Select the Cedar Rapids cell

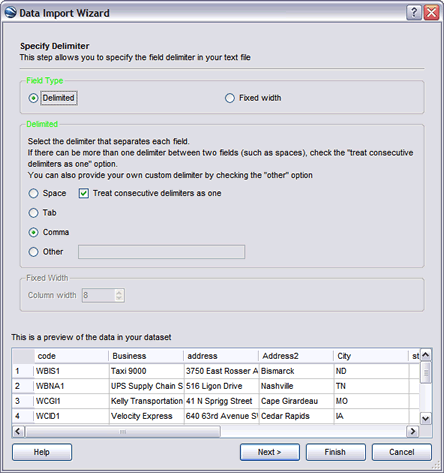[x=296, y=416]
